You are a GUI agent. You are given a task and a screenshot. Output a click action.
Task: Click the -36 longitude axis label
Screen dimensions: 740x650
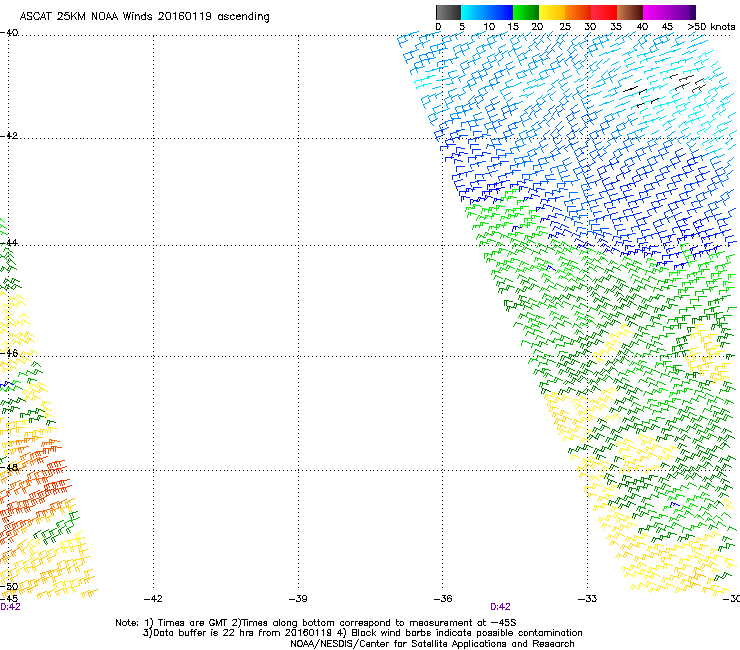coord(443,599)
